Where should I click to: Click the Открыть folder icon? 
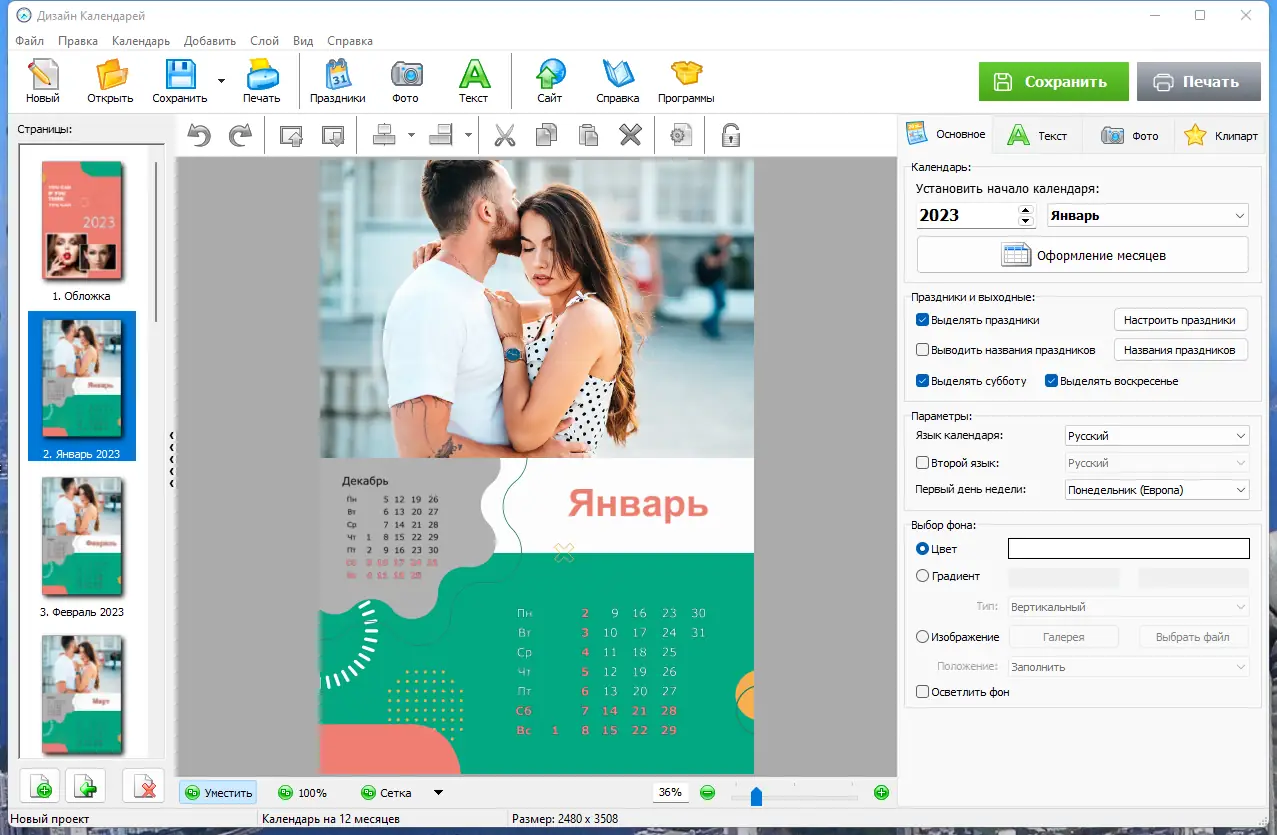110,81
